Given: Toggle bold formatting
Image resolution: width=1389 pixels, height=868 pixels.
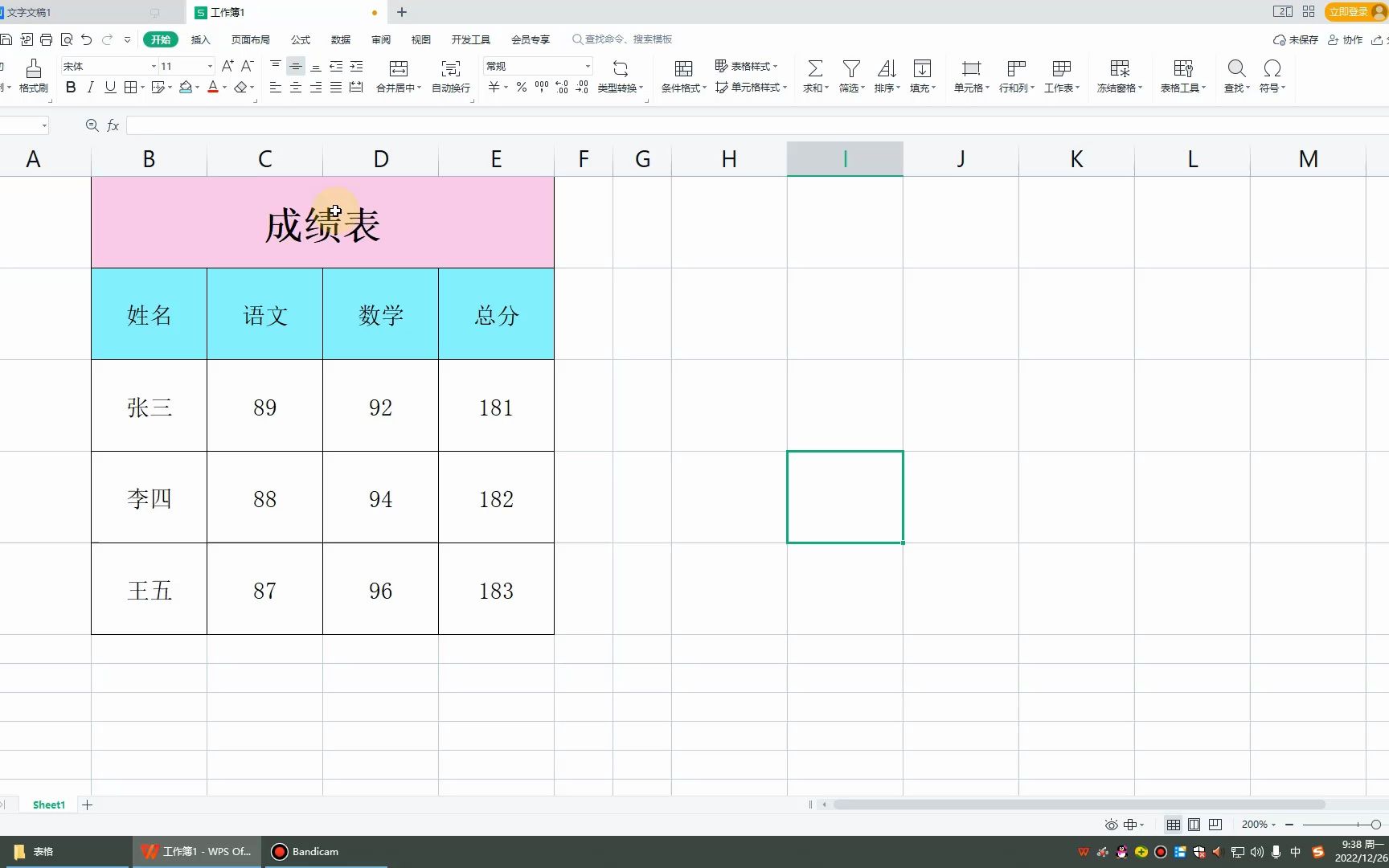Looking at the screenshot, I should [70, 88].
